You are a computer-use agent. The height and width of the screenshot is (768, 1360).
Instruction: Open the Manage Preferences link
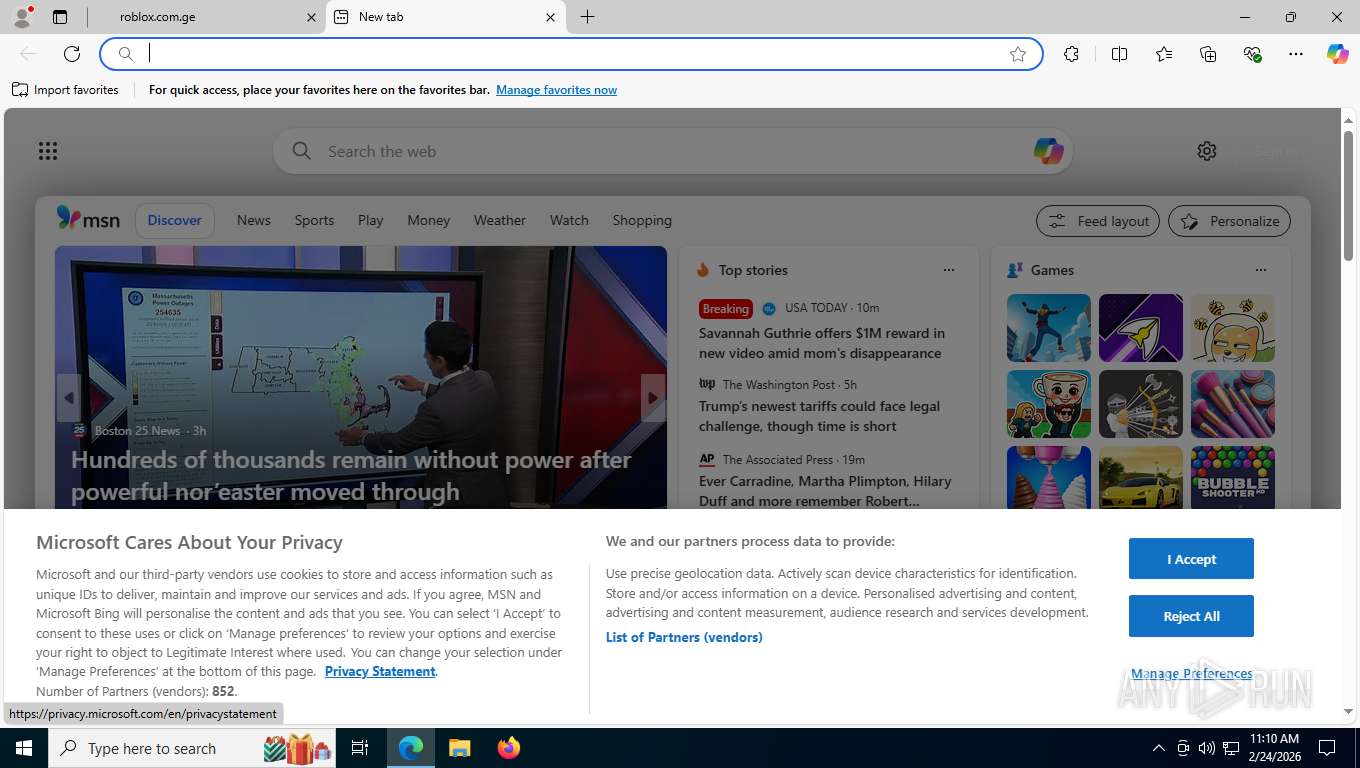click(x=1192, y=674)
